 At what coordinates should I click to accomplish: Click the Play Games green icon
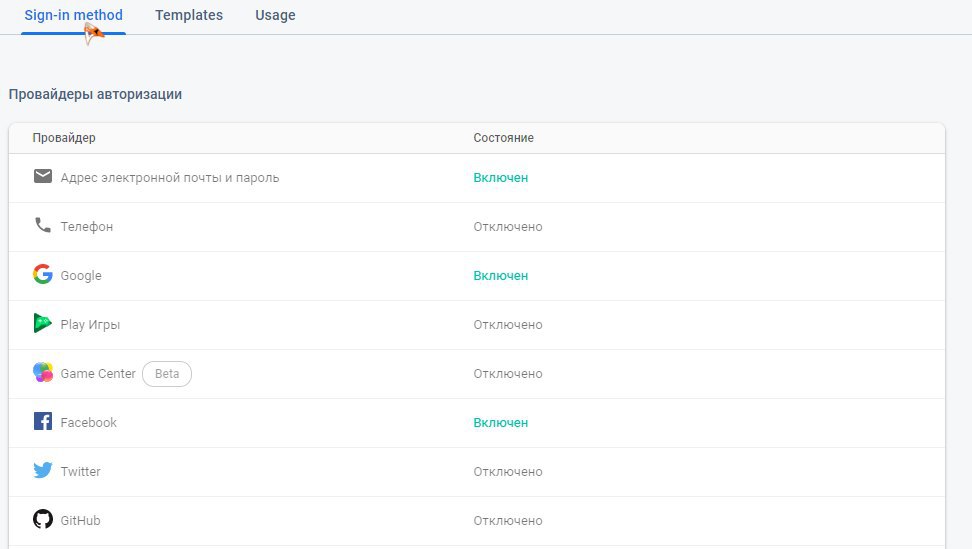42,323
